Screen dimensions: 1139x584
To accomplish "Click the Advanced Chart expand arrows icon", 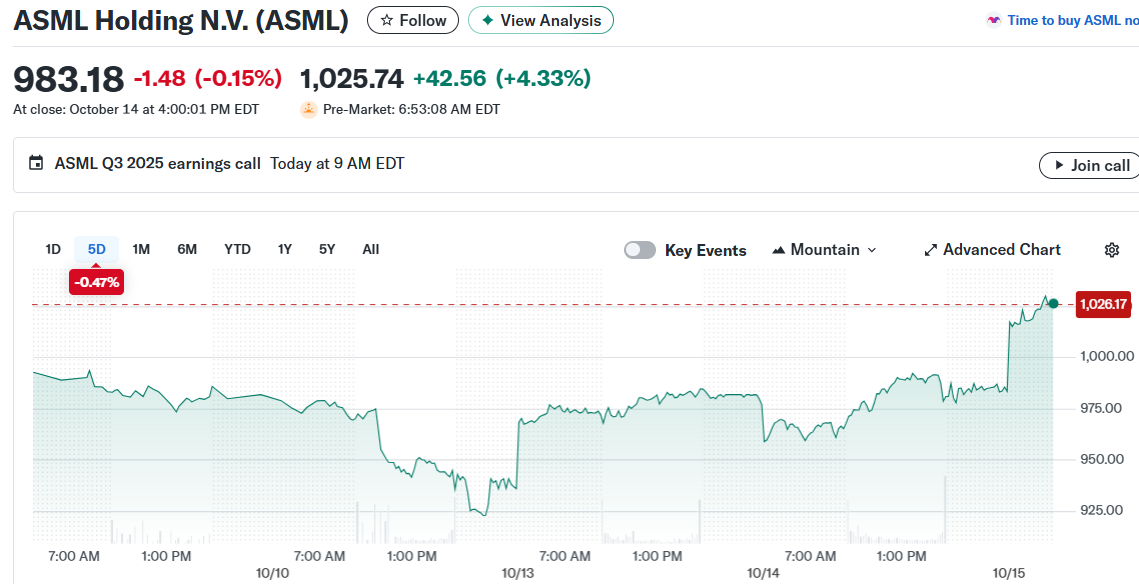I will point(930,250).
